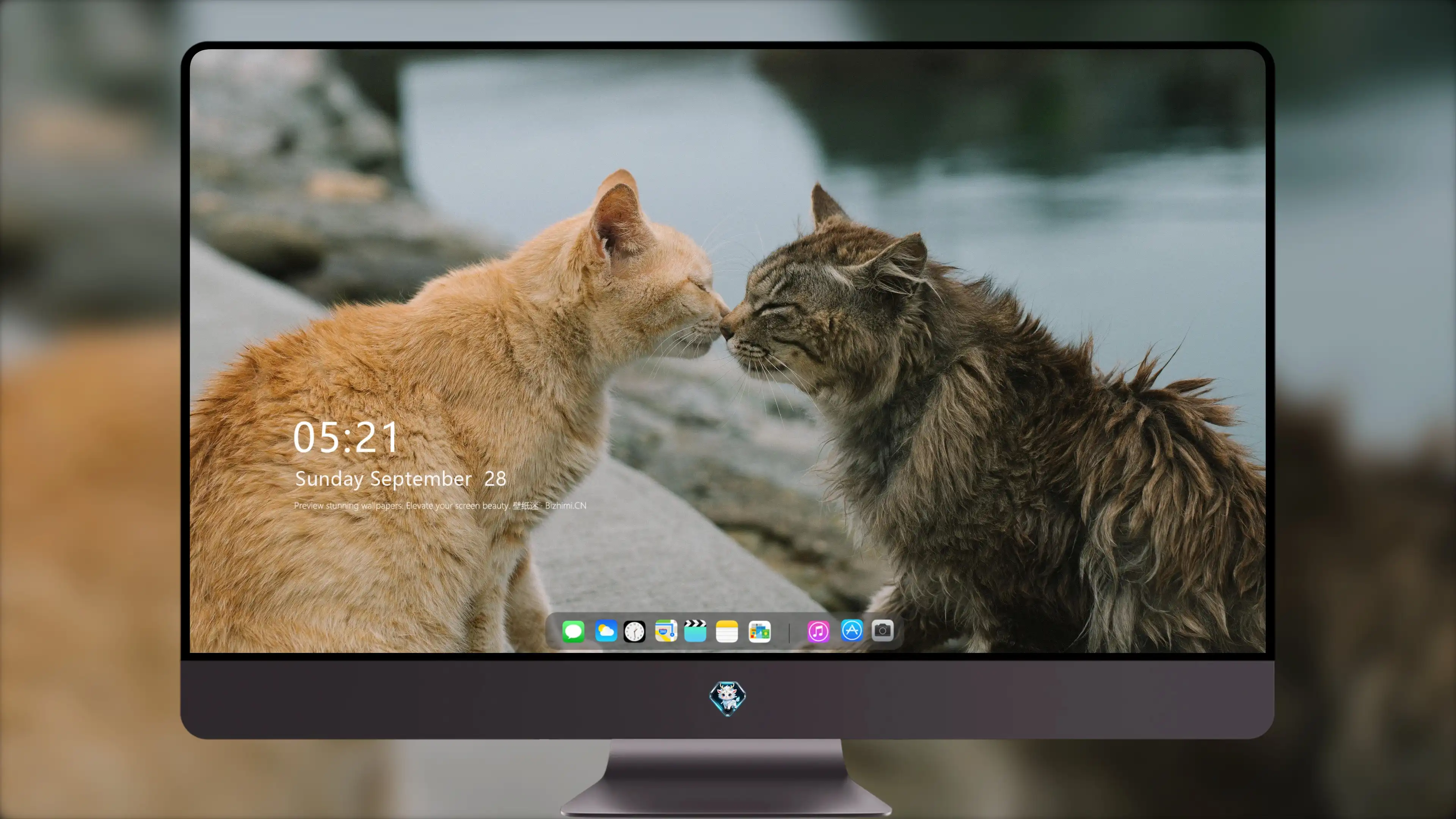Click the dragon mascot logo on monitor chin
Image resolution: width=1456 pixels, height=819 pixels.
click(x=728, y=698)
